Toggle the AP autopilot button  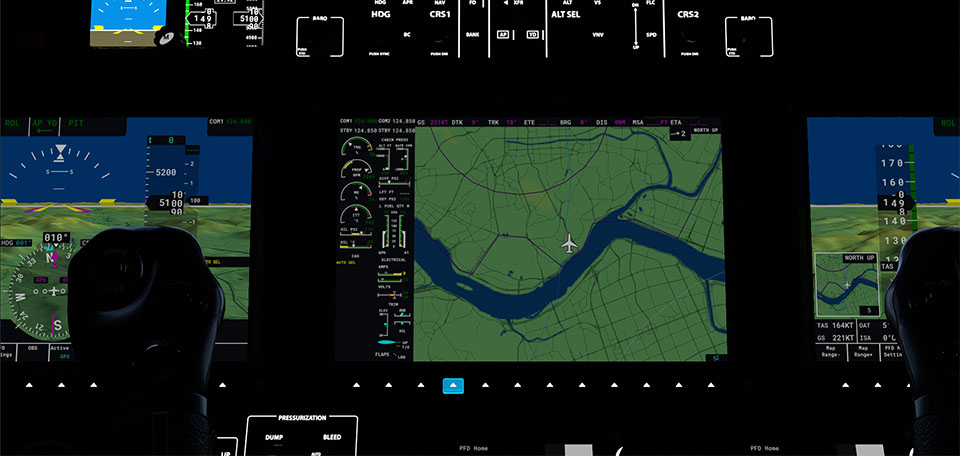point(503,34)
